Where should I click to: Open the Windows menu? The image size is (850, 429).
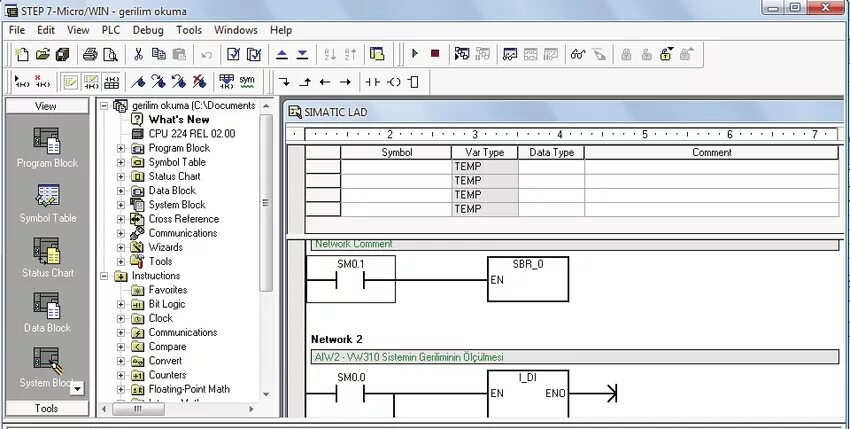(x=236, y=30)
